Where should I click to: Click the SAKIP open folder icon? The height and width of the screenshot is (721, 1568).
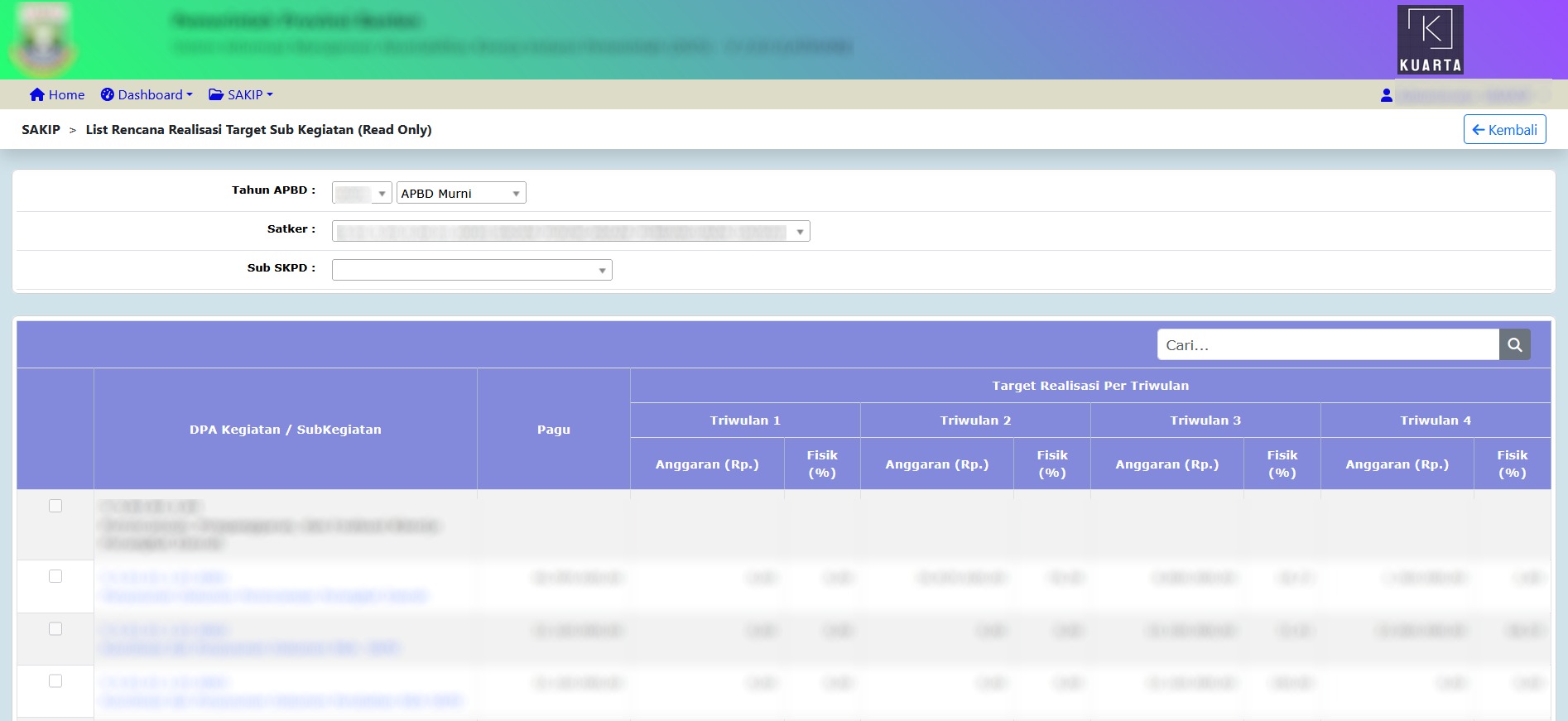click(x=216, y=95)
